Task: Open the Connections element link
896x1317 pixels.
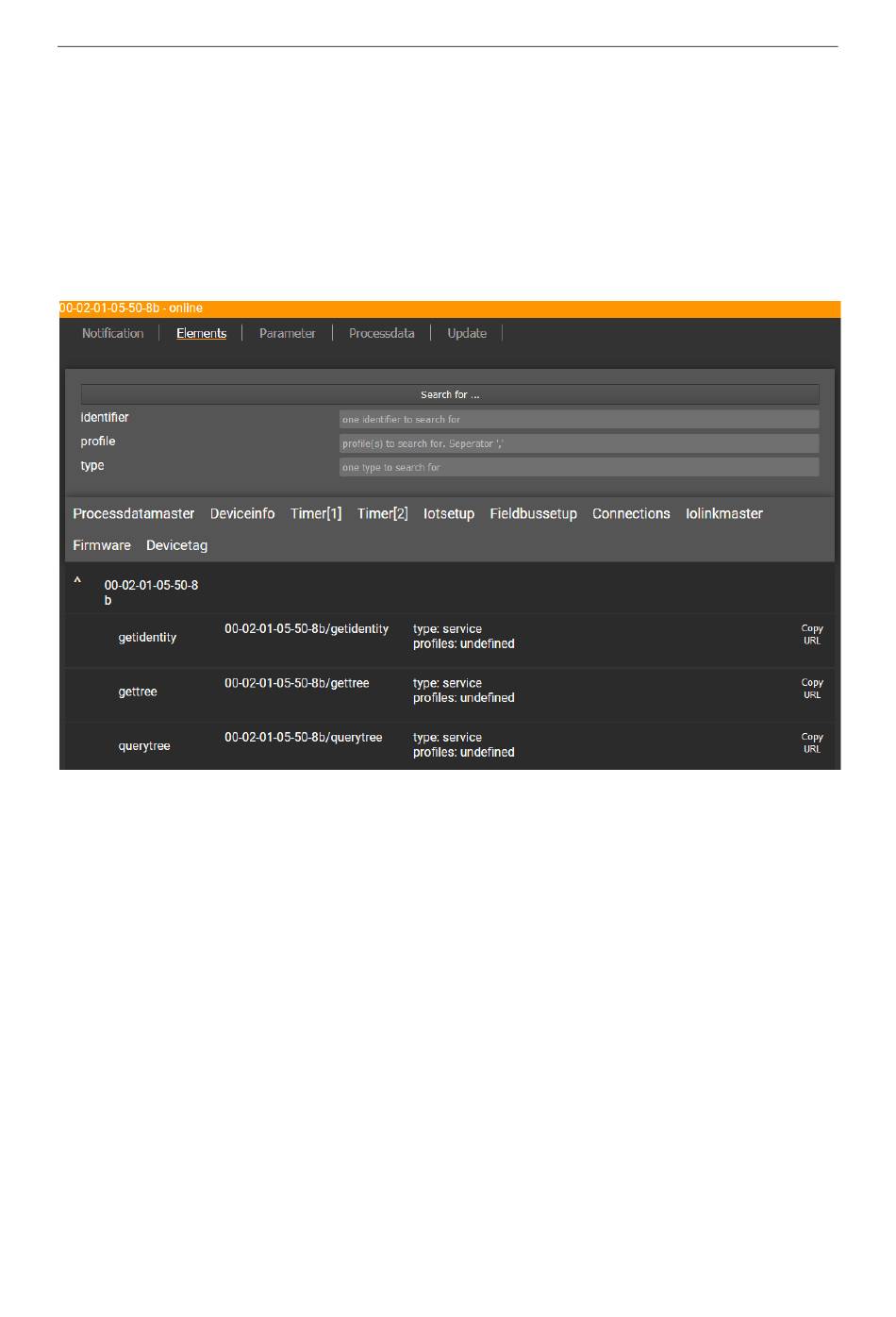Action: click(631, 513)
